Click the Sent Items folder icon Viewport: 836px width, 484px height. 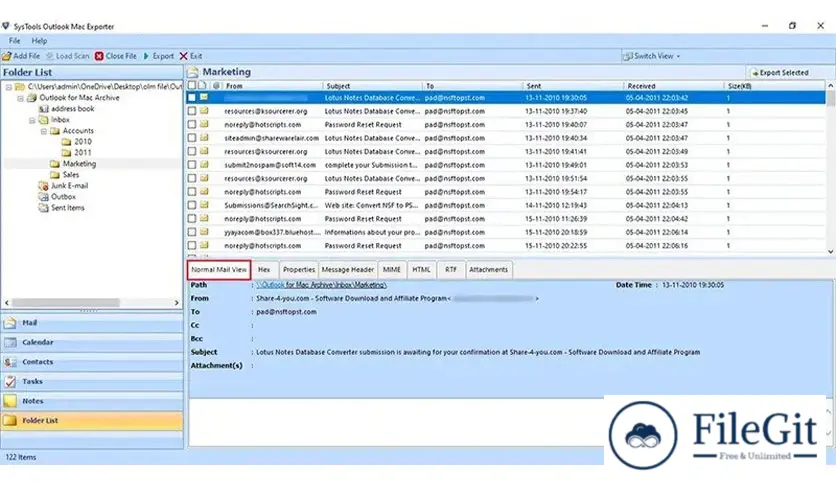point(44,208)
